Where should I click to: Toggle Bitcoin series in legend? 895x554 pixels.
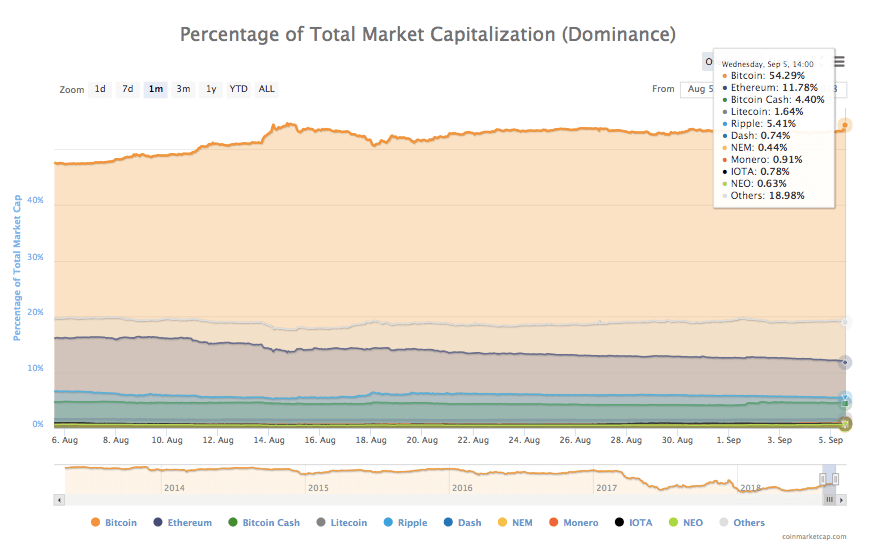(114, 523)
